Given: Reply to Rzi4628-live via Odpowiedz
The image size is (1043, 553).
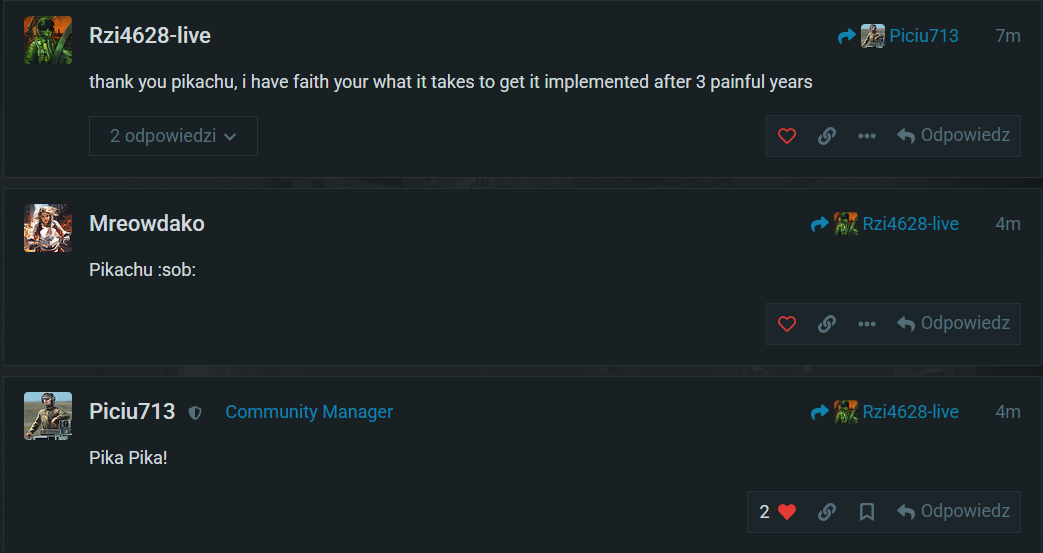Looking at the screenshot, I should click(x=953, y=136).
